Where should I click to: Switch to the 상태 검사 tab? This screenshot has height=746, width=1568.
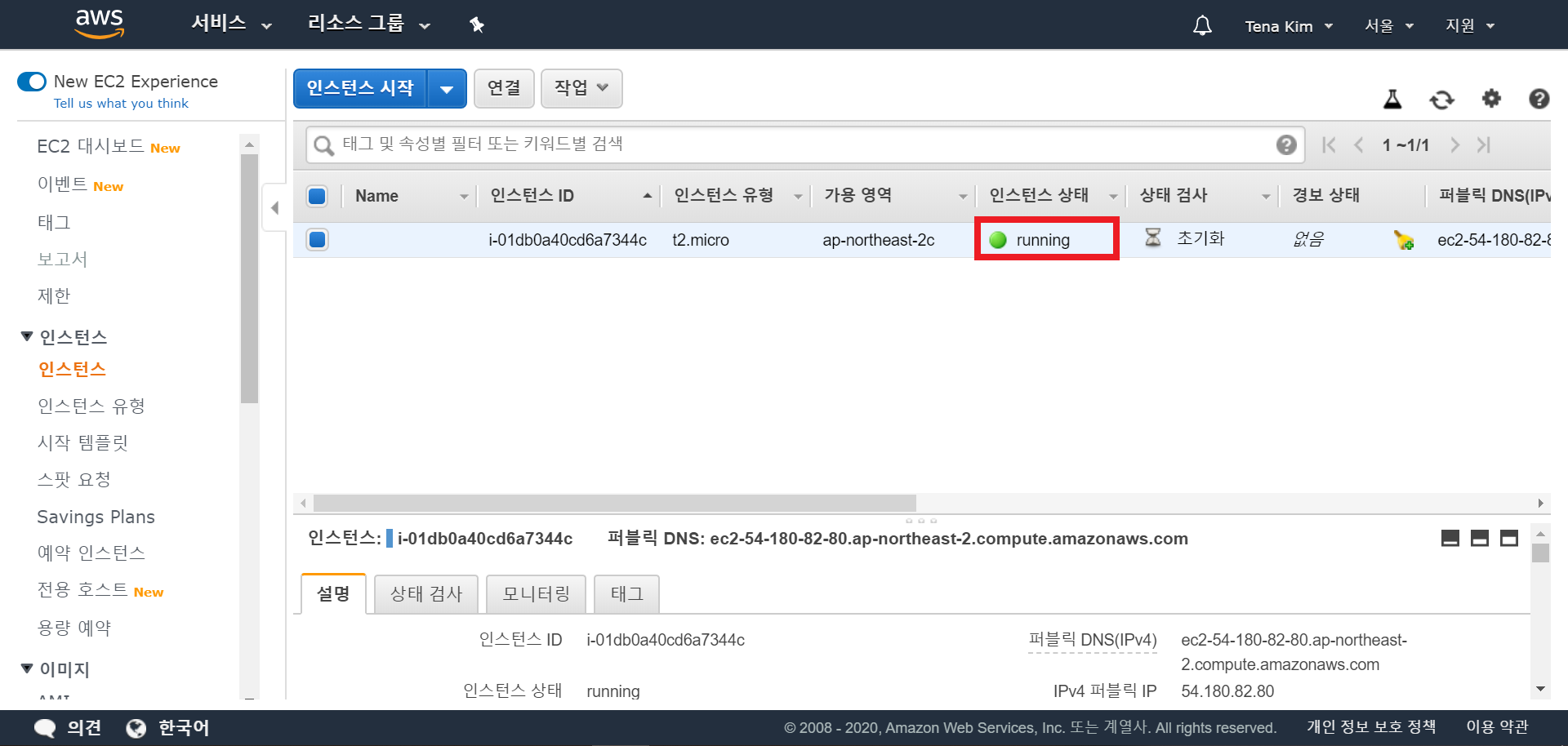(426, 593)
